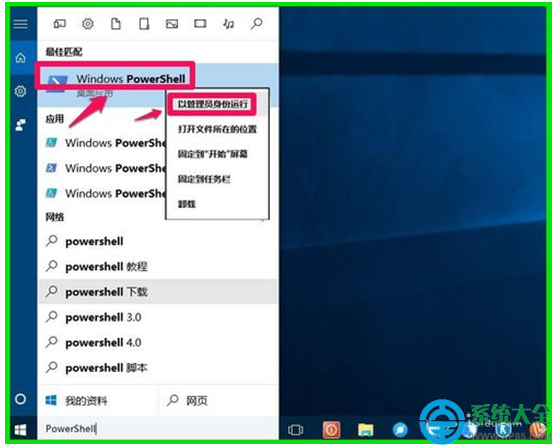This screenshot has height=447, width=554.
Task: Filter search by folders tablet icon
Action: coord(144,24)
